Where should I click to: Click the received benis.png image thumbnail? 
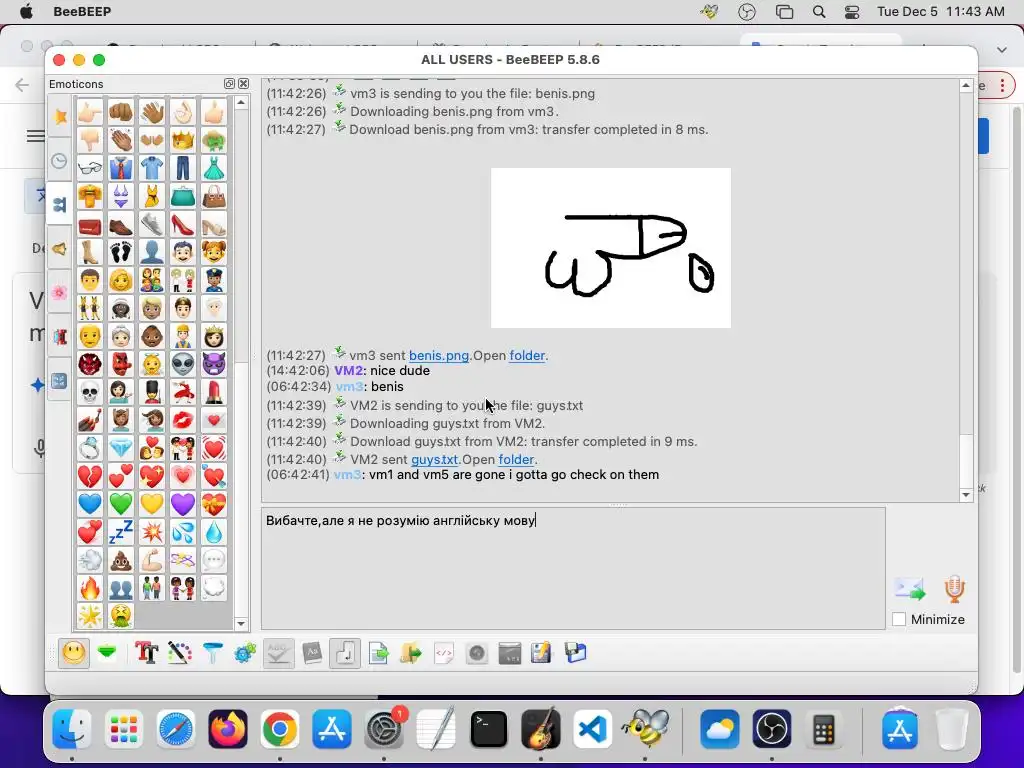coord(611,248)
